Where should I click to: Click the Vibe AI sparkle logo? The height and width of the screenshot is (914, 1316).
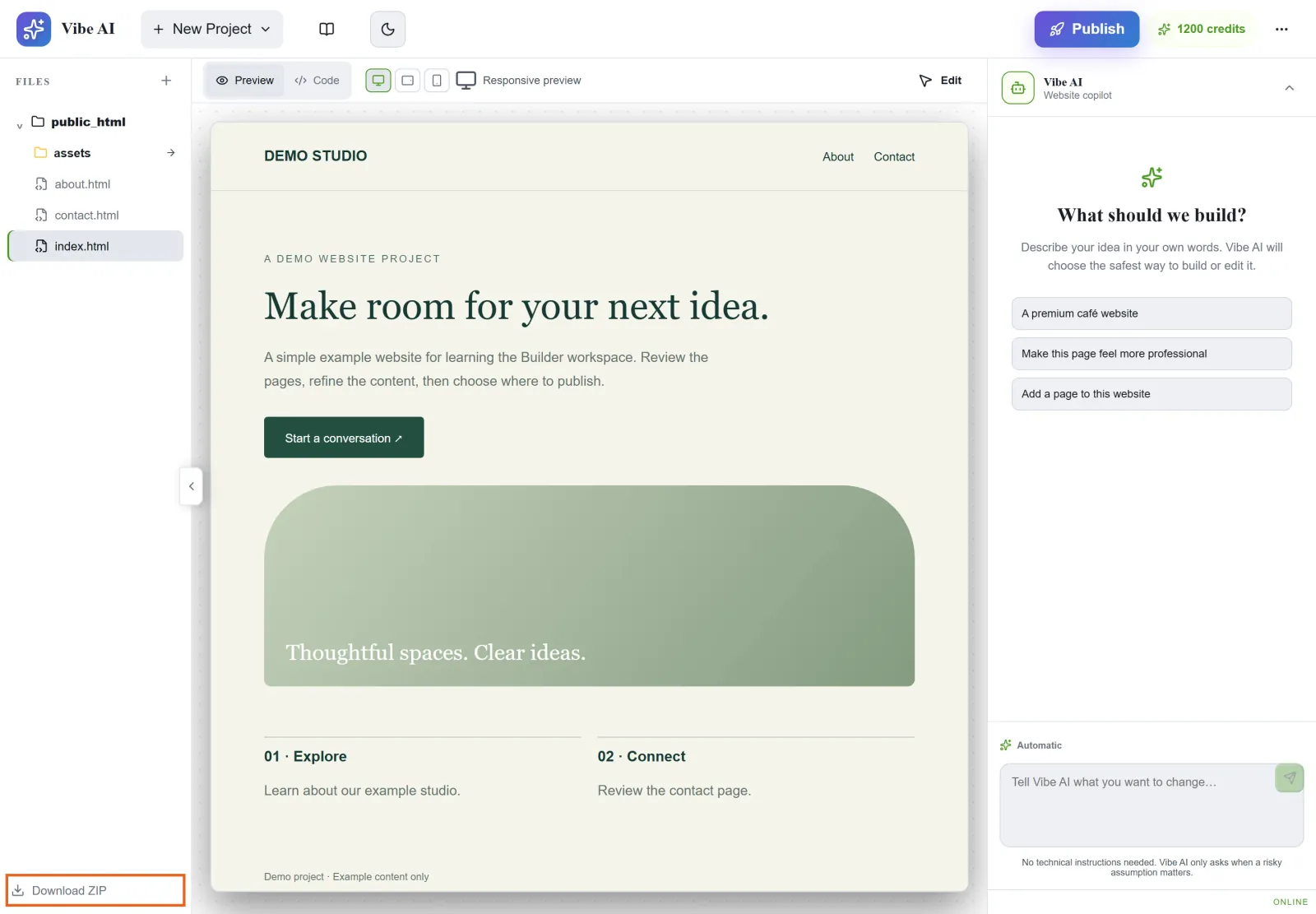34,29
